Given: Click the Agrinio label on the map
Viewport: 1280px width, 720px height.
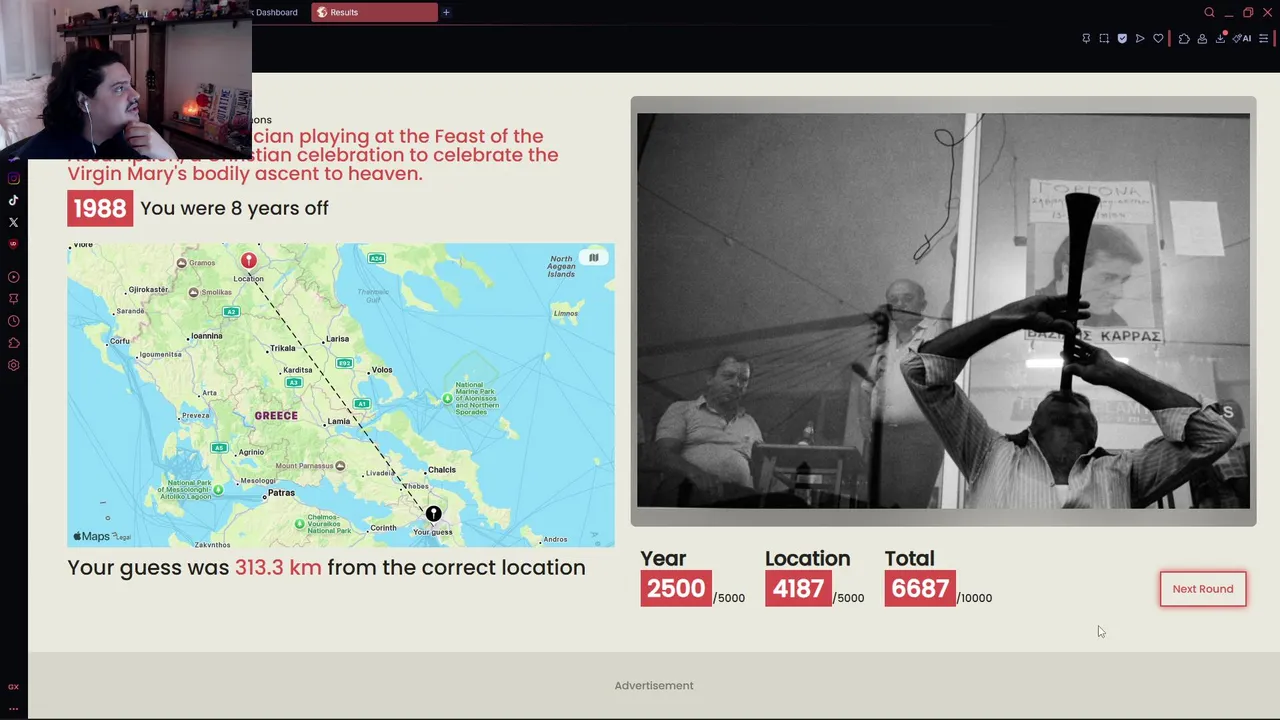Looking at the screenshot, I should pos(251,452).
